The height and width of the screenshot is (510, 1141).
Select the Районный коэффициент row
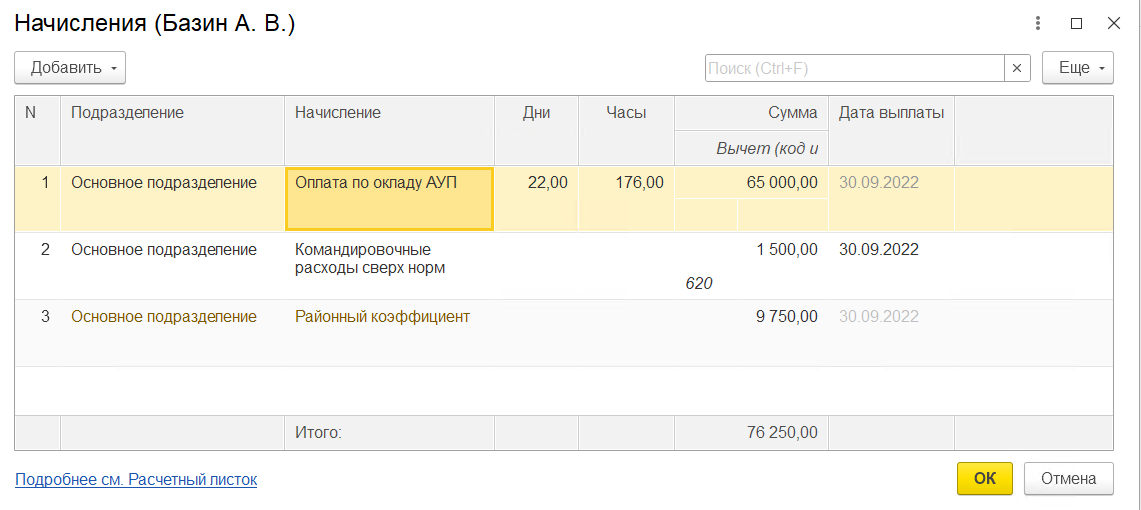coord(382,317)
